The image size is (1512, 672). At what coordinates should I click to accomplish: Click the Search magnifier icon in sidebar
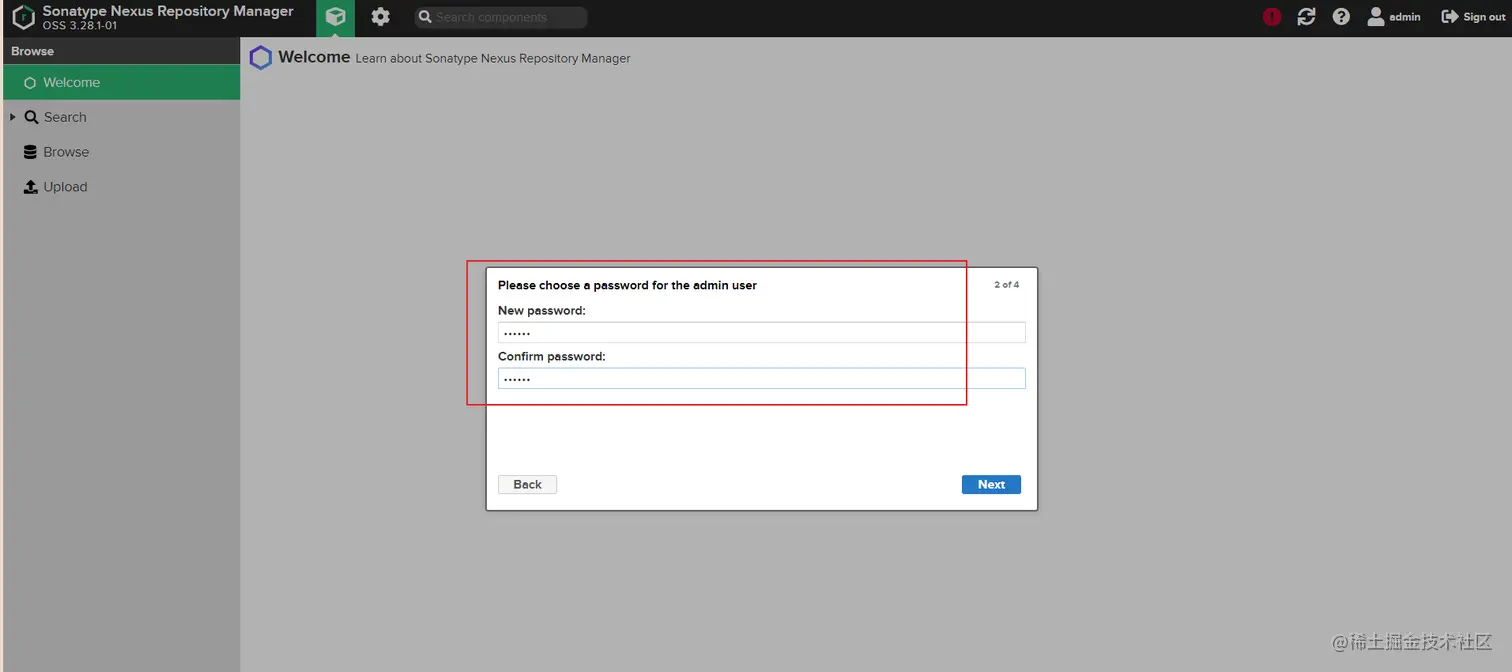(x=31, y=117)
